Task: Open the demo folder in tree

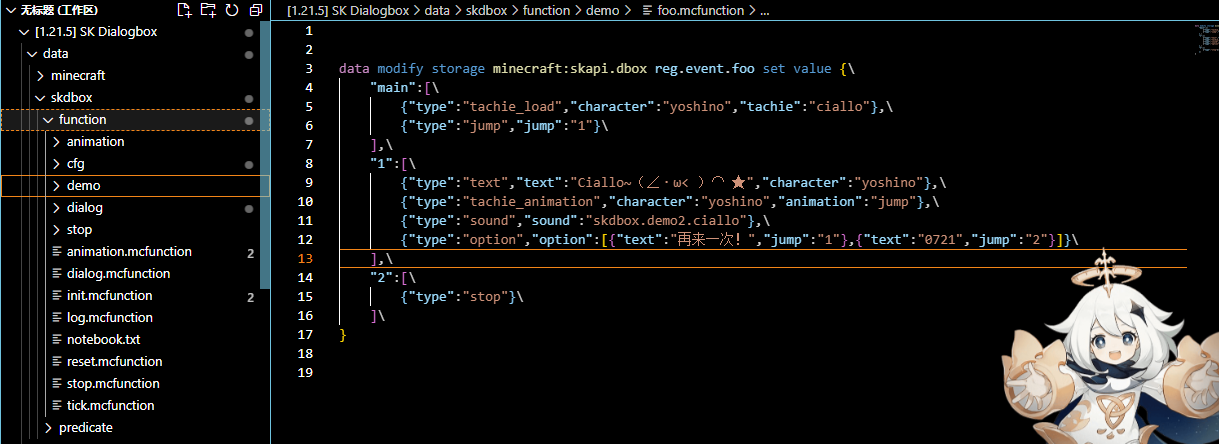Action: [x=83, y=186]
